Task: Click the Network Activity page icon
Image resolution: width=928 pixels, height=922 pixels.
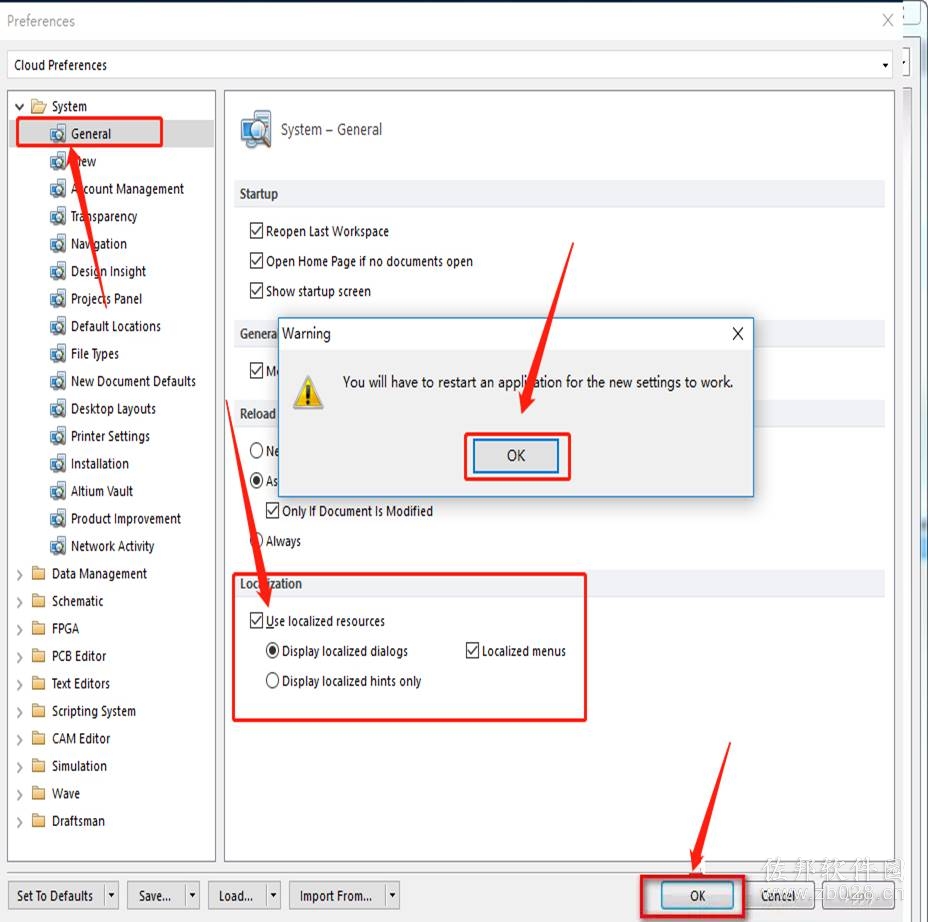Action: coord(57,546)
